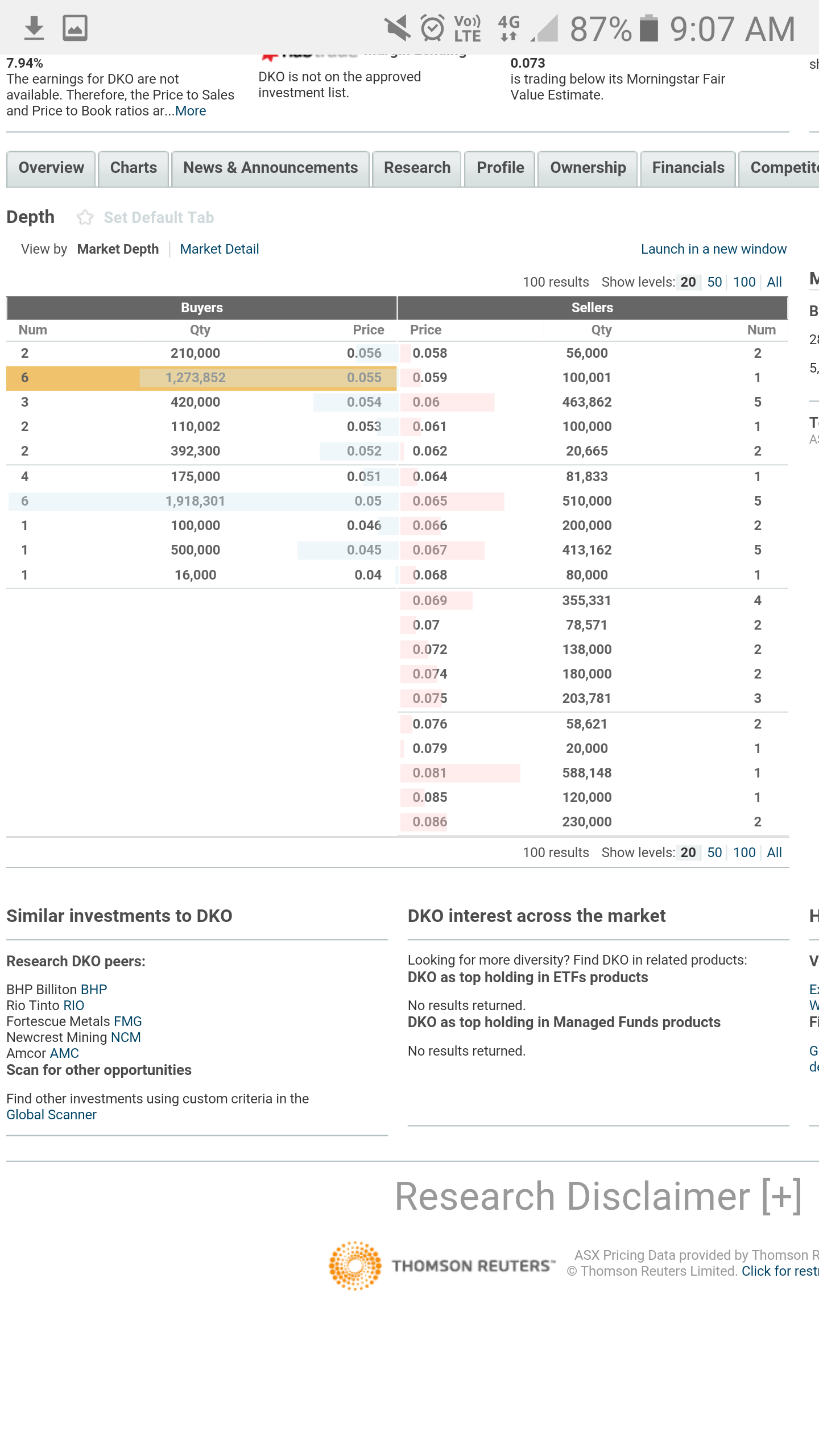This screenshot has height=1456, width=819.
Task: Select buyer row with quantity 1,918,301
Action: (201, 502)
